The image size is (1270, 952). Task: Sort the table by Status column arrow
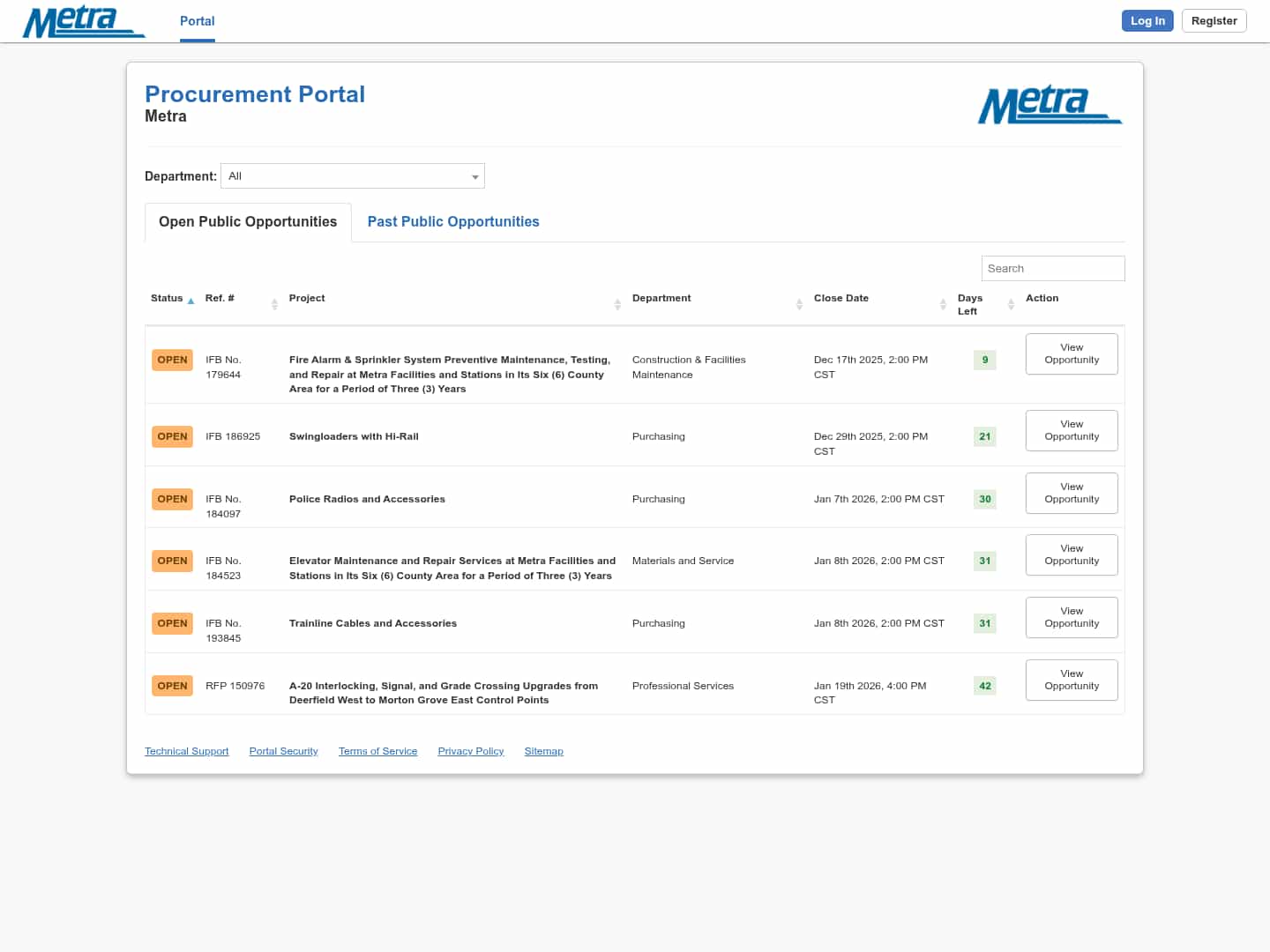190,301
